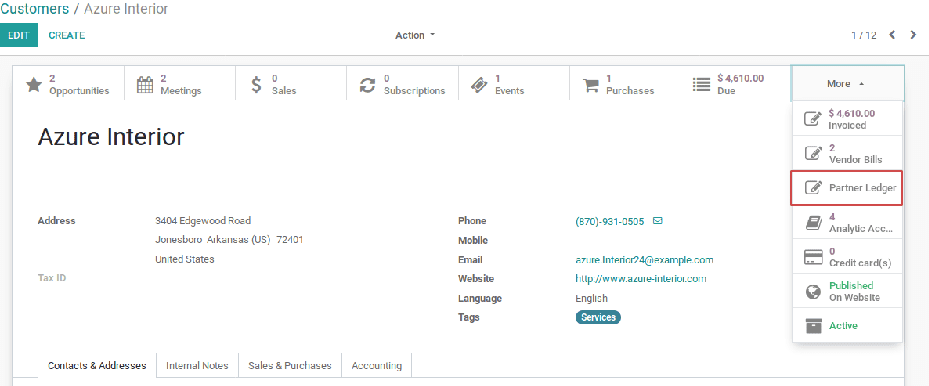Switch to Contacts & Addresses tab
This screenshot has width=929, height=386.
(x=97, y=365)
